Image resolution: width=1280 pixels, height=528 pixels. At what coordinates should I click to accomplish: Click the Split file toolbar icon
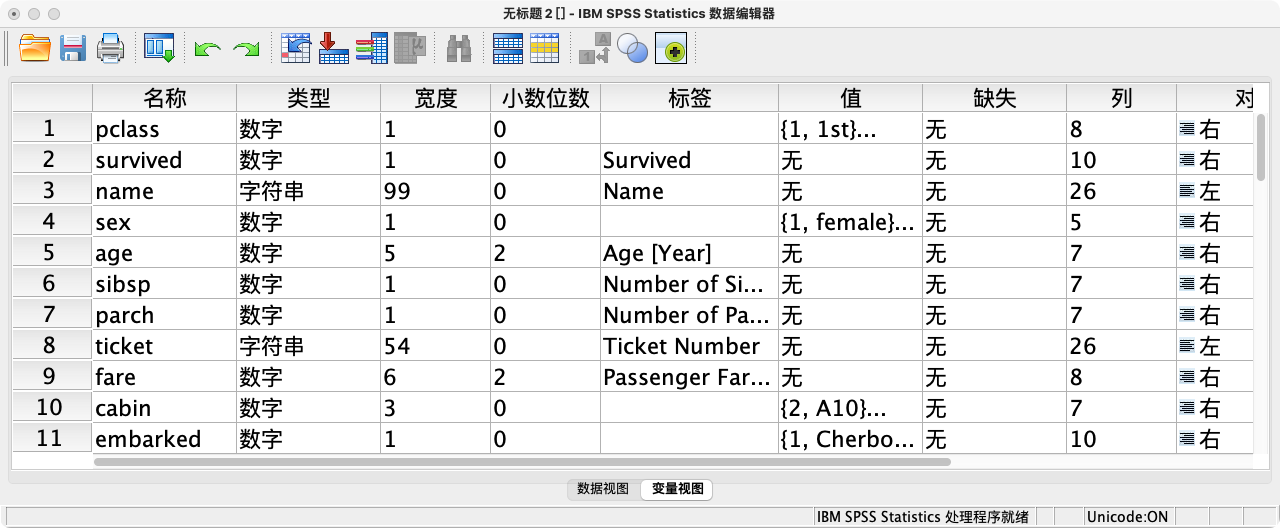508,48
